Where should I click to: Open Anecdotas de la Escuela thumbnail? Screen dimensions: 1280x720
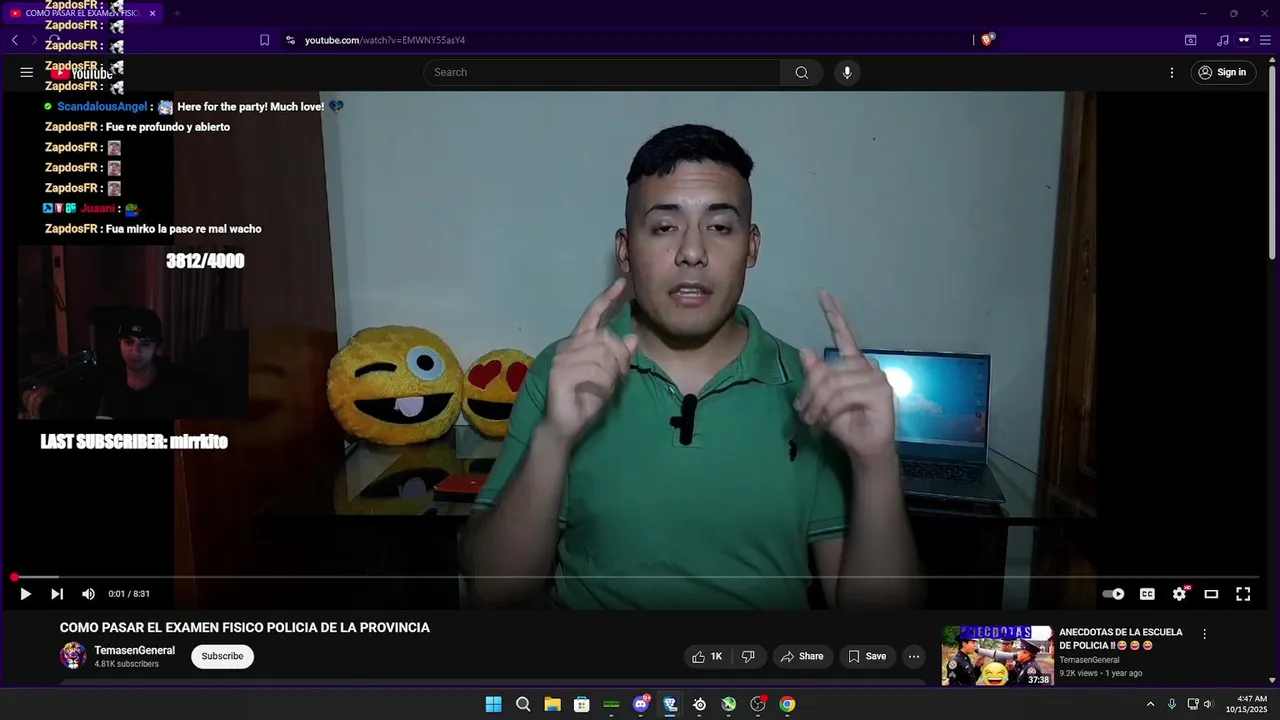click(997, 656)
